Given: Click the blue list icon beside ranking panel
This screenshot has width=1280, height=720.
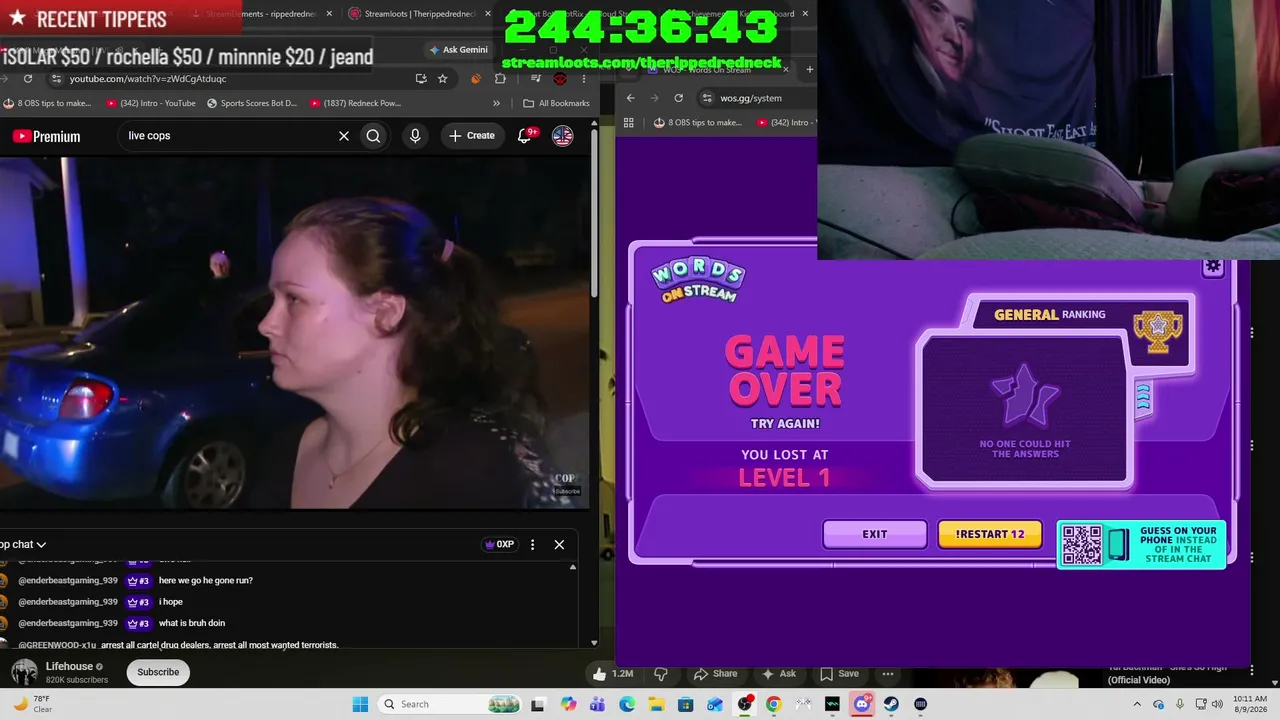Looking at the screenshot, I should (x=1143, y=399).
